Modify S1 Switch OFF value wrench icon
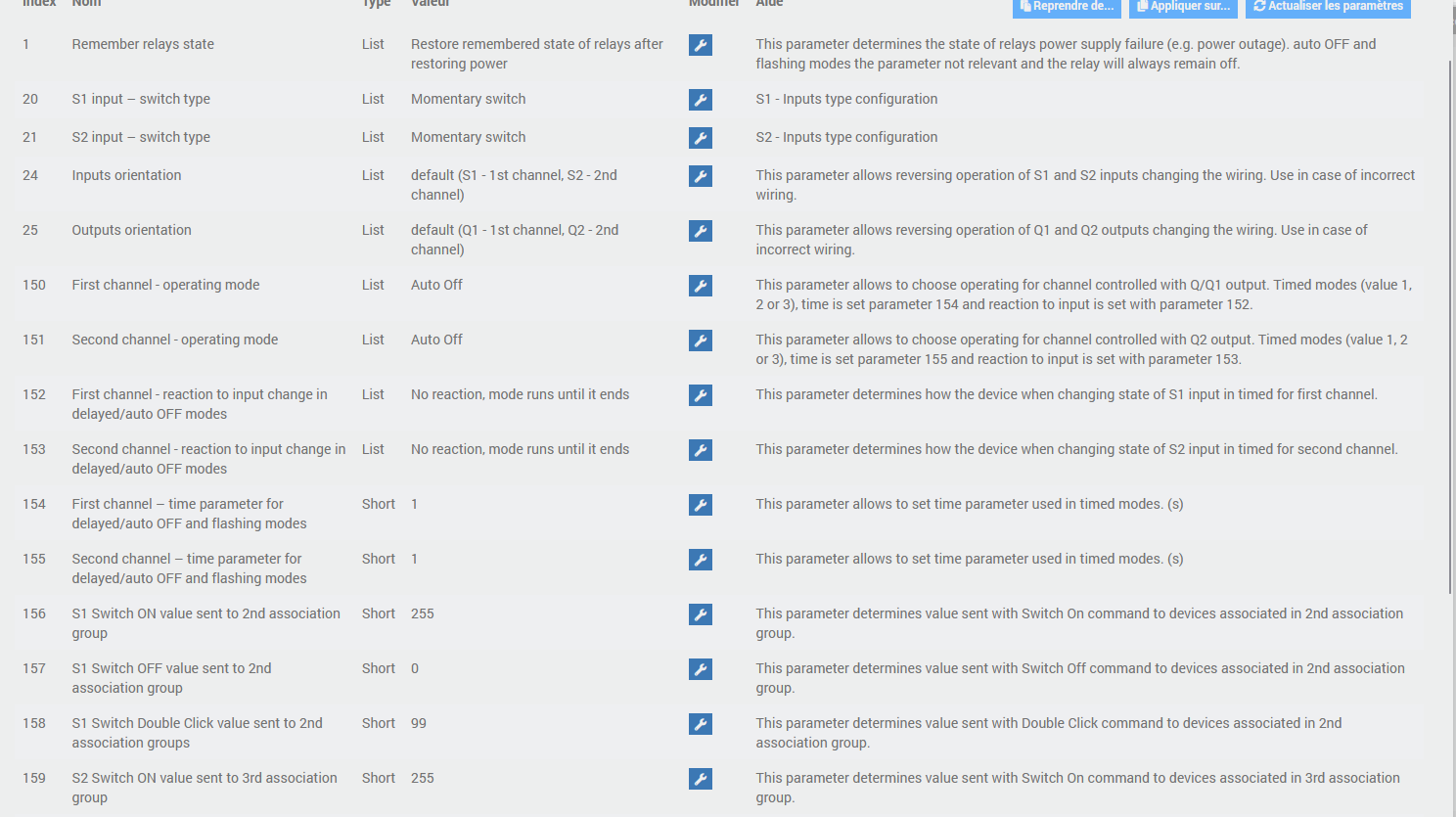The image size is (1456, 817). [x=701, y=669]
